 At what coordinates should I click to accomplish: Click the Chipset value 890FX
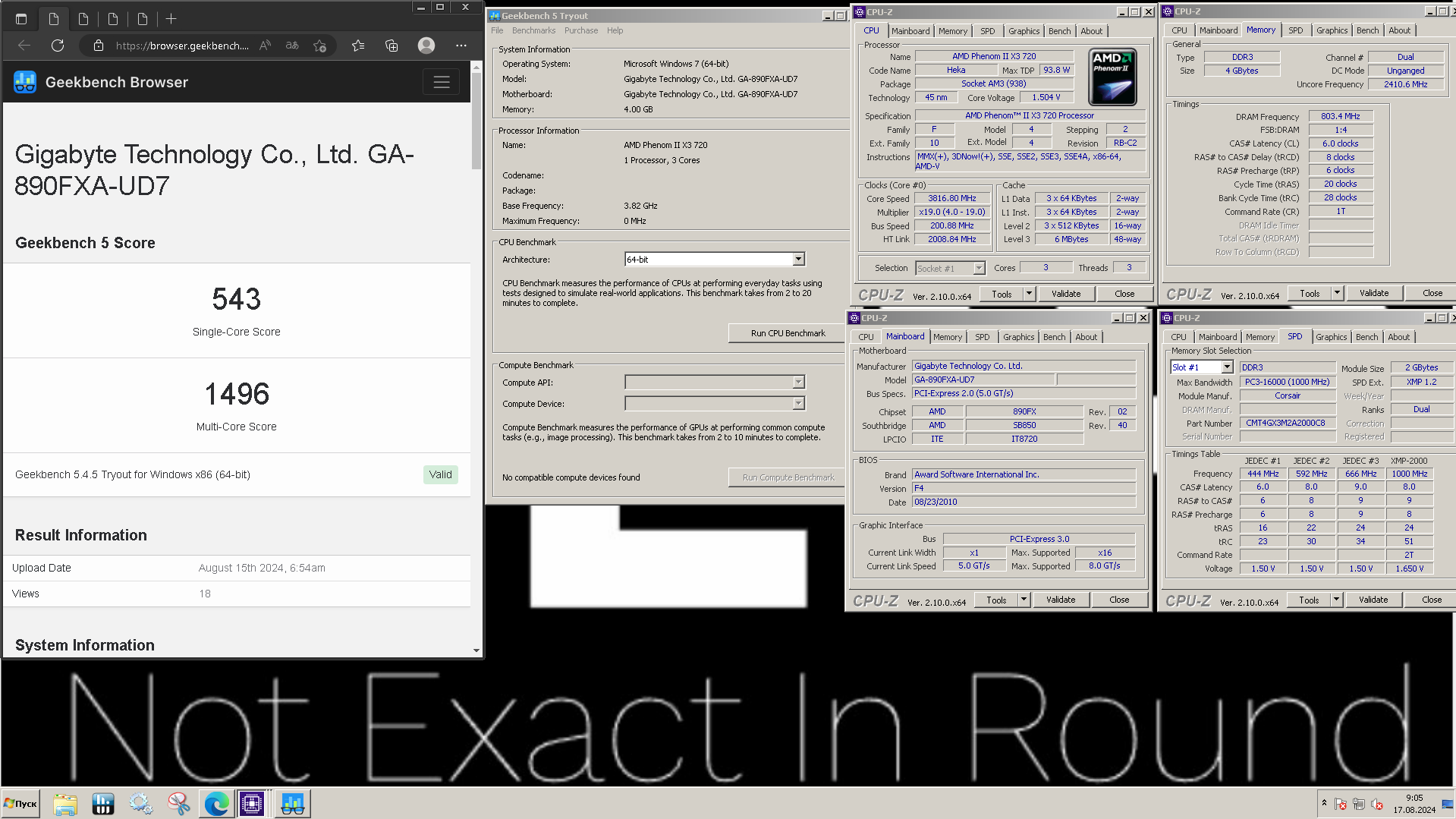click(1024, 411)
